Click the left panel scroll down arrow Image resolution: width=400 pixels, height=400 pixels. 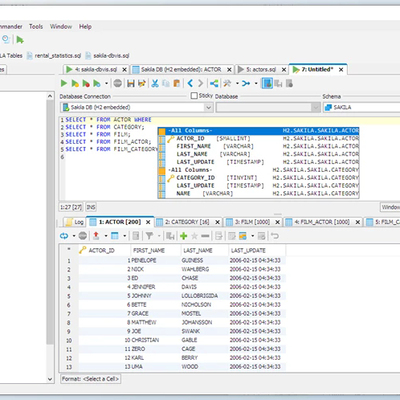tap(50, 379)
